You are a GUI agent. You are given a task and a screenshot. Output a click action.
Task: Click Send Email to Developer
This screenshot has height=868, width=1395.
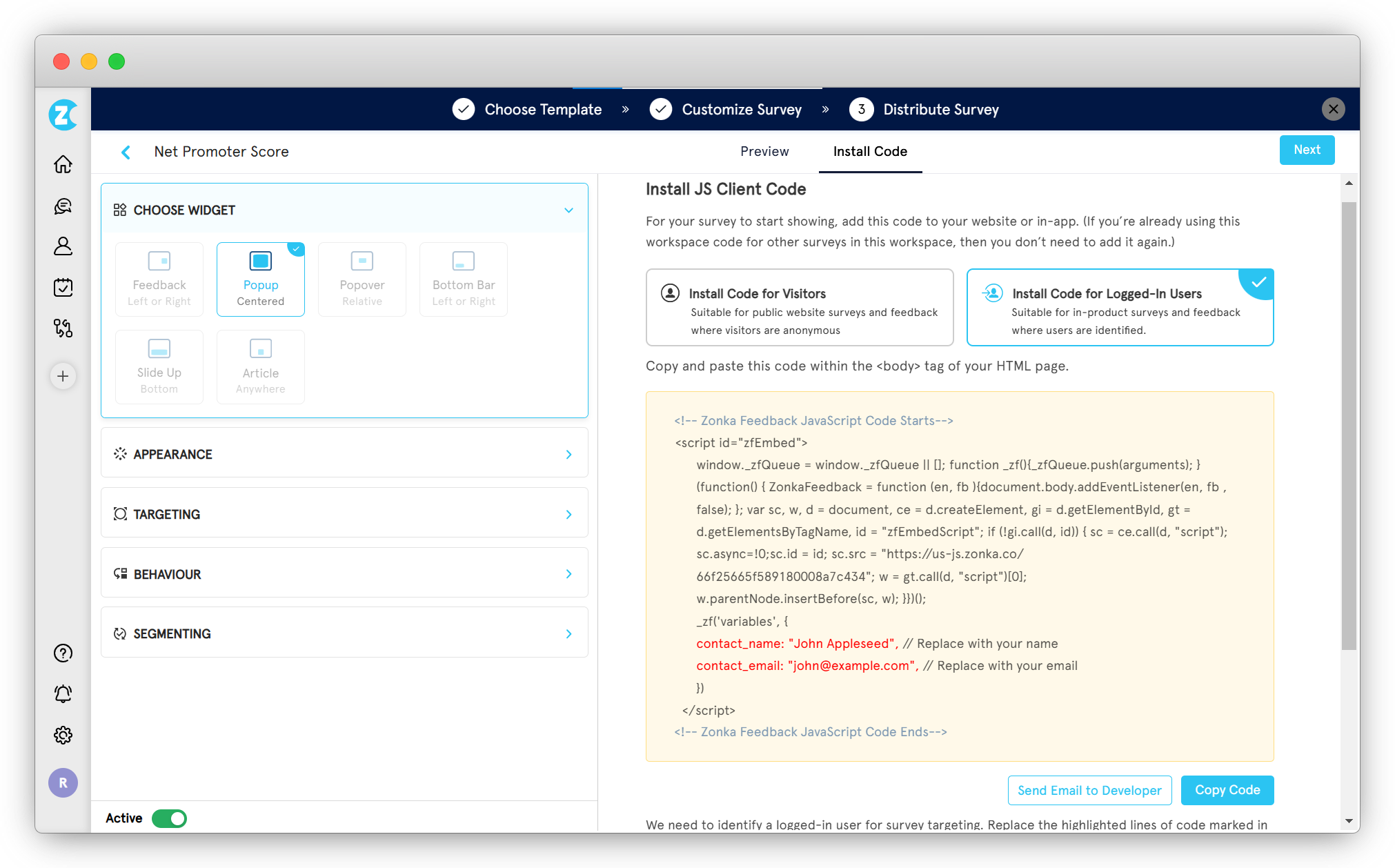pyautogui.click(x=1089, y=790)
